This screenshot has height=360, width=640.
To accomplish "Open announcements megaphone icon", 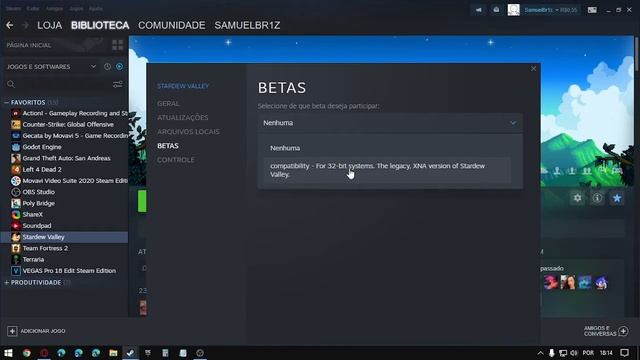I will pyautogui.click(x=478, y=10).
